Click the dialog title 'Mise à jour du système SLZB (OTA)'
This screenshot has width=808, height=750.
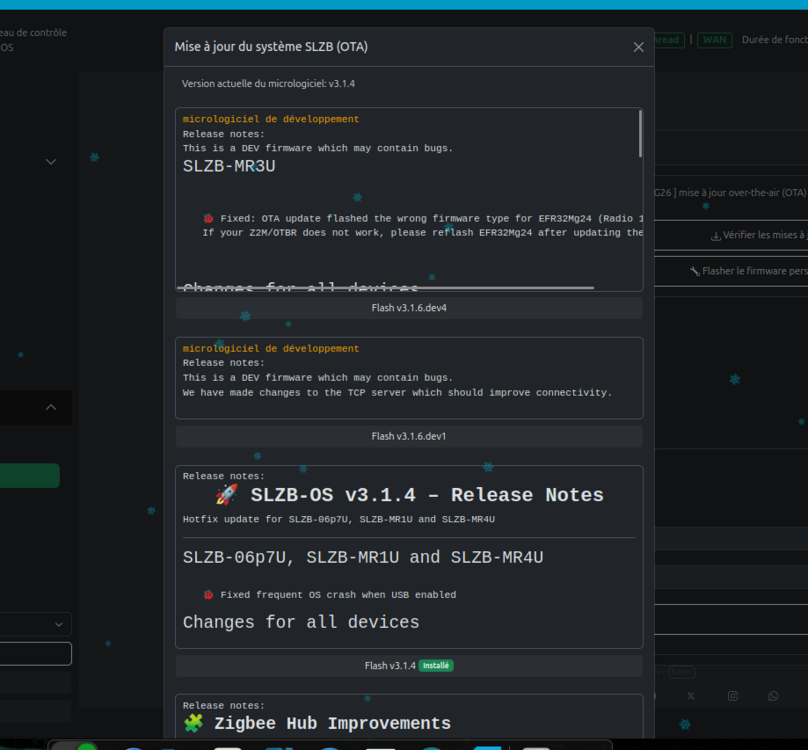click(271, 47)
